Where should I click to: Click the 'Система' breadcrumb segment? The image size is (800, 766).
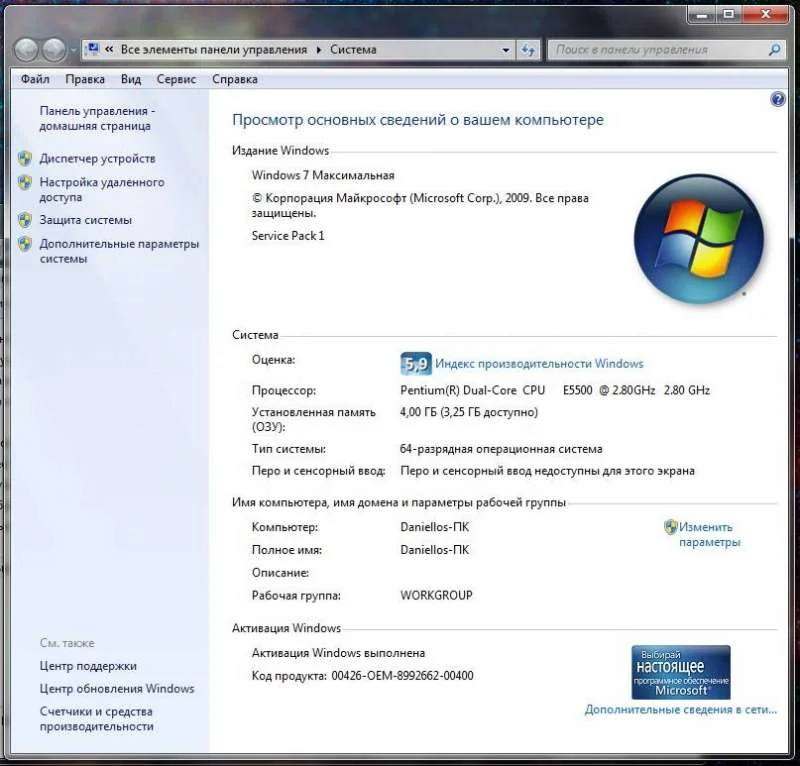coord(353,50)
